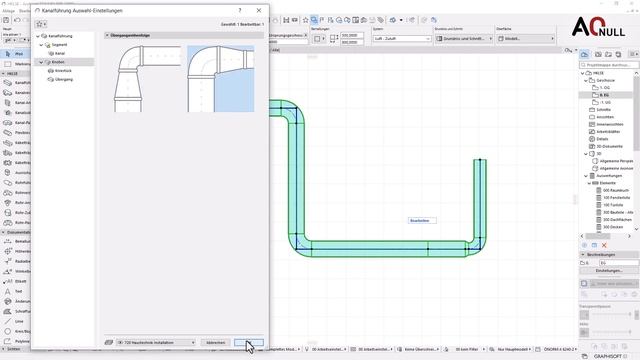Collapse the Geschosse folder

pyautogui.click(x=586, y=80)
